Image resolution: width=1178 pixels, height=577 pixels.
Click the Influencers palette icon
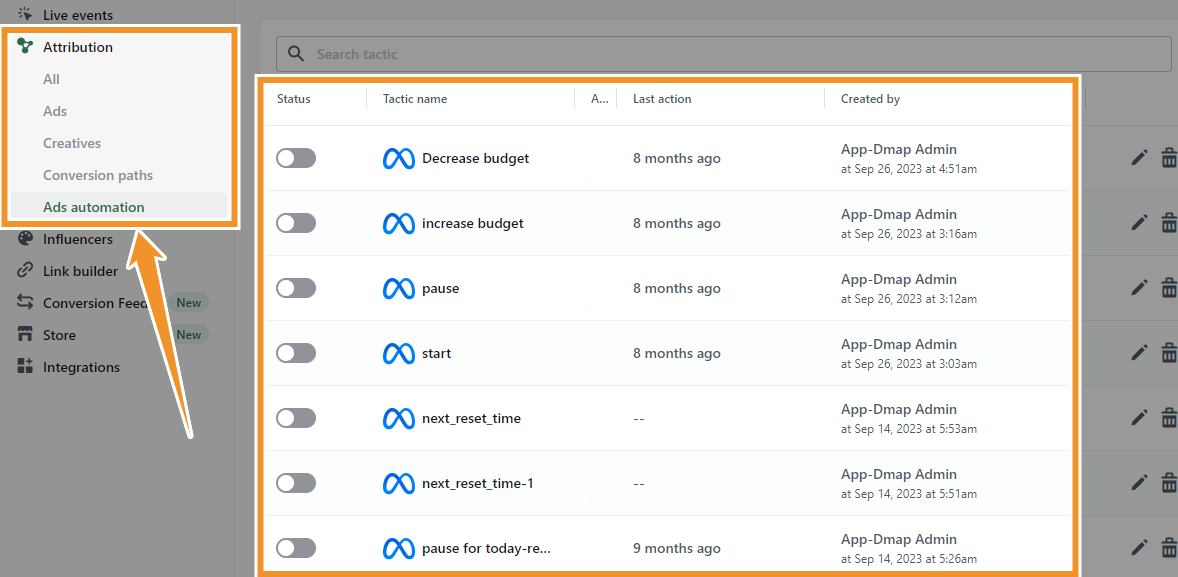click(26, 239)
